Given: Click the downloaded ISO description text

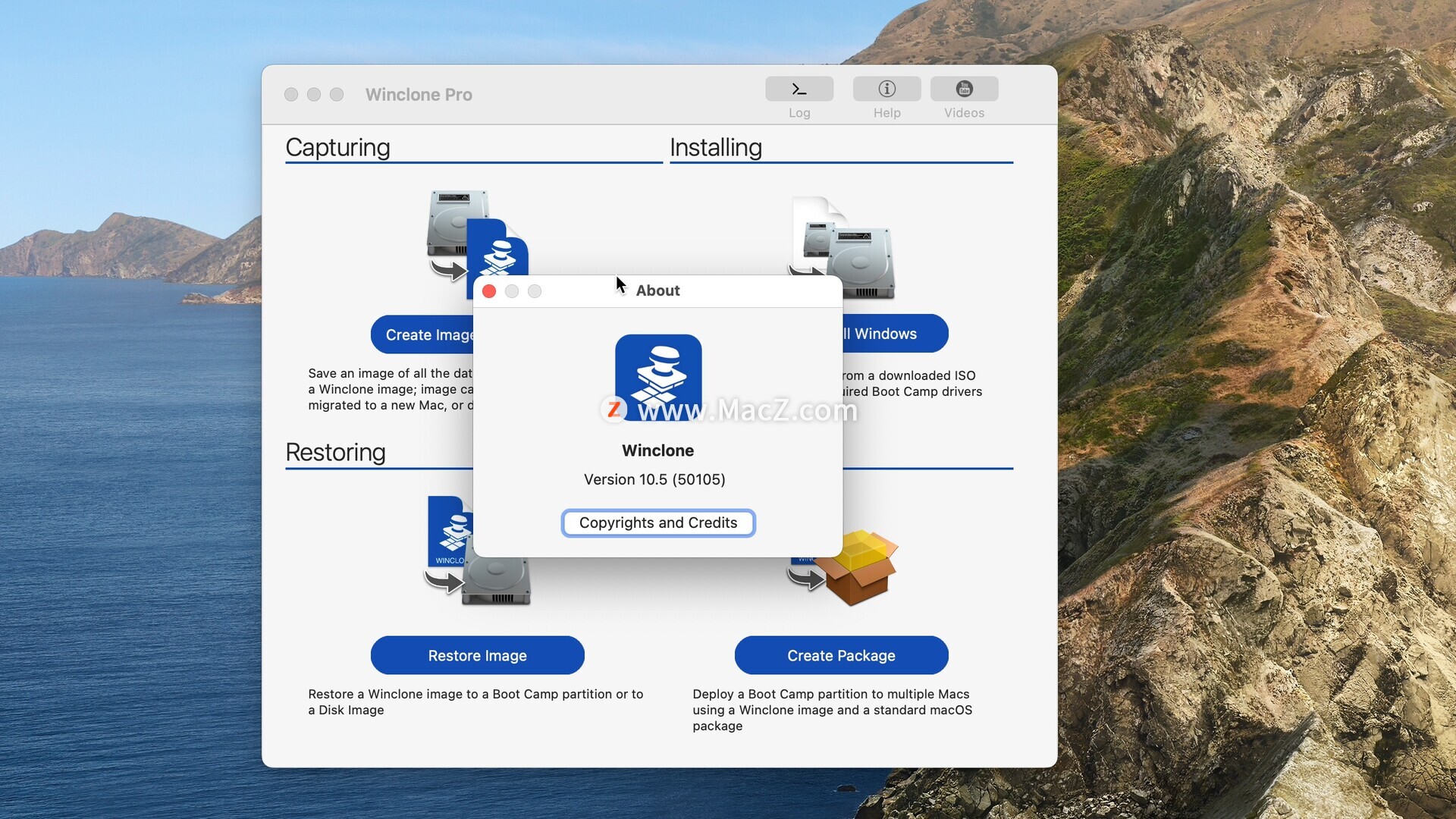Looking at the screenshot, I should [912, 384].
